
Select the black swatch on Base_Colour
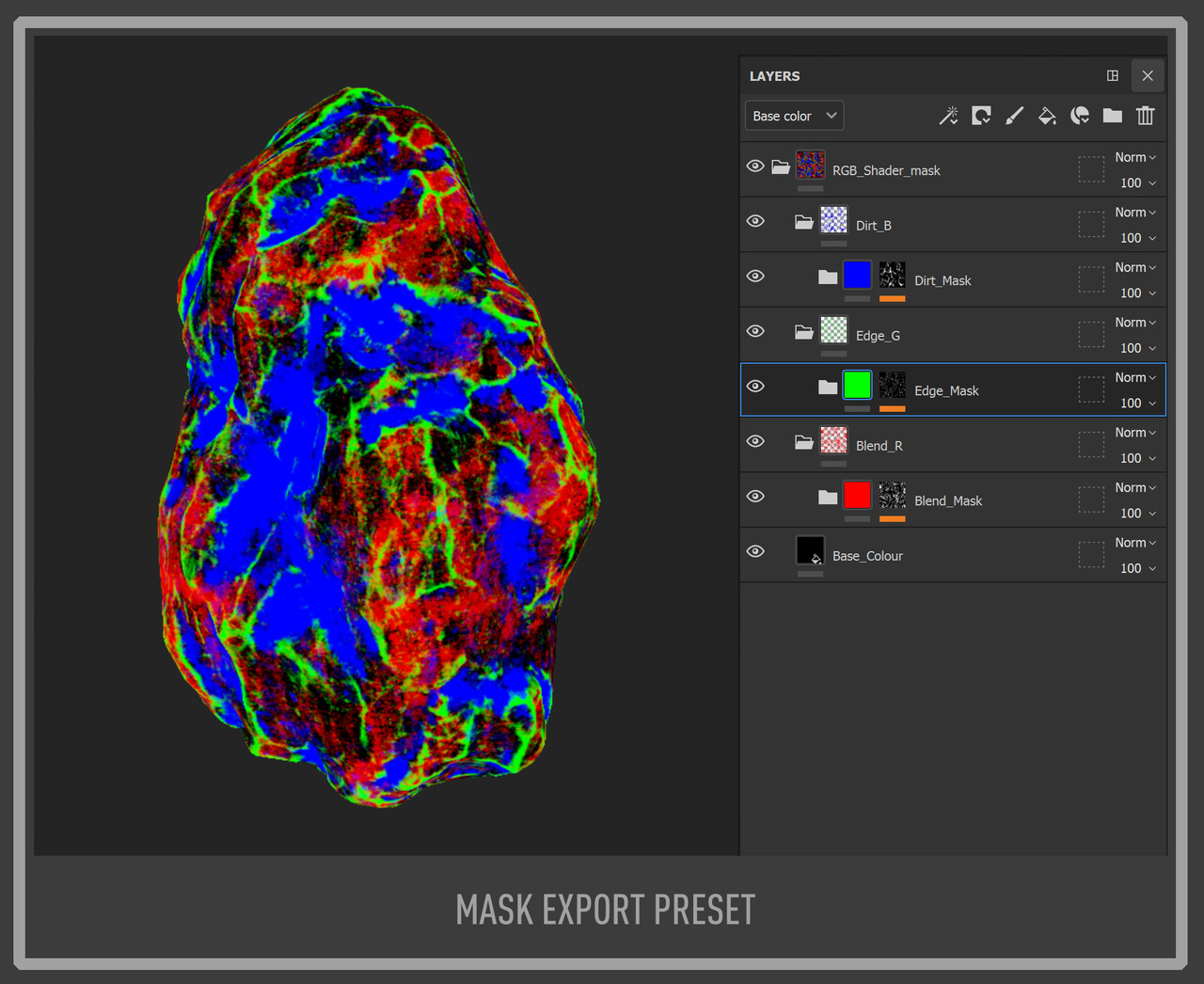click(x=810, y=550)
